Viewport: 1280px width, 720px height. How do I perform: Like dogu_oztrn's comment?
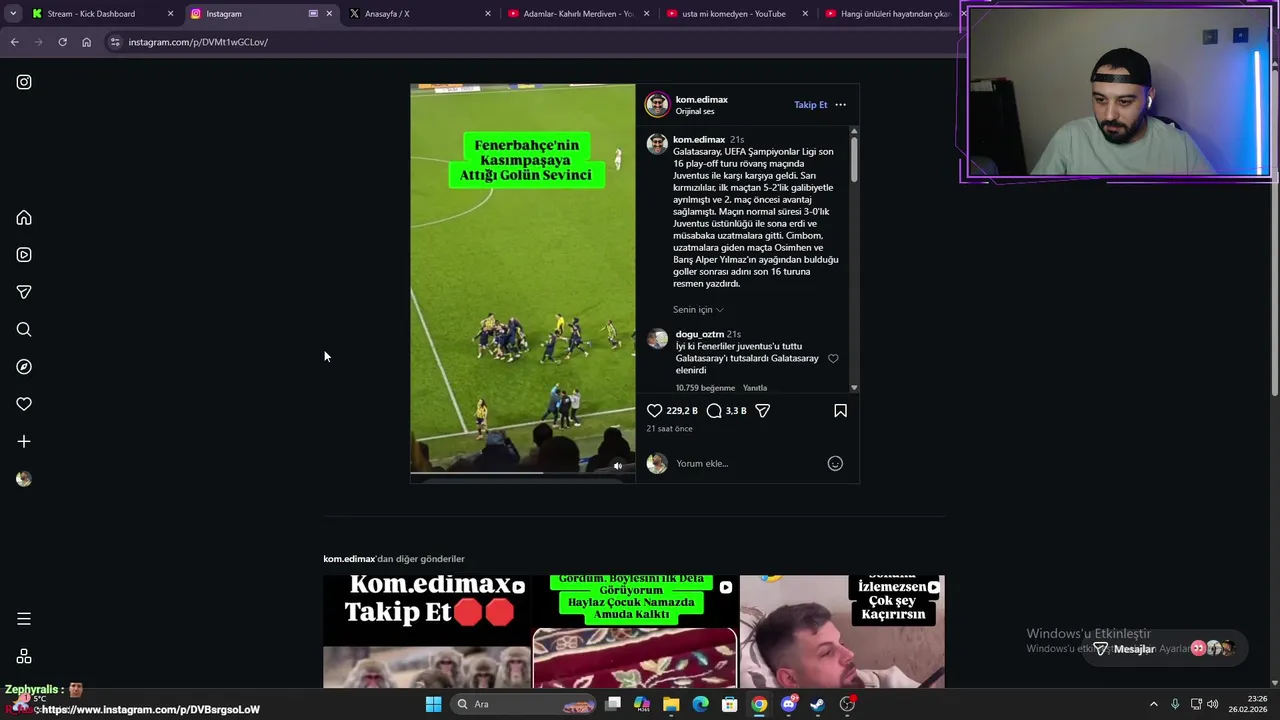[x=833, y=358]
